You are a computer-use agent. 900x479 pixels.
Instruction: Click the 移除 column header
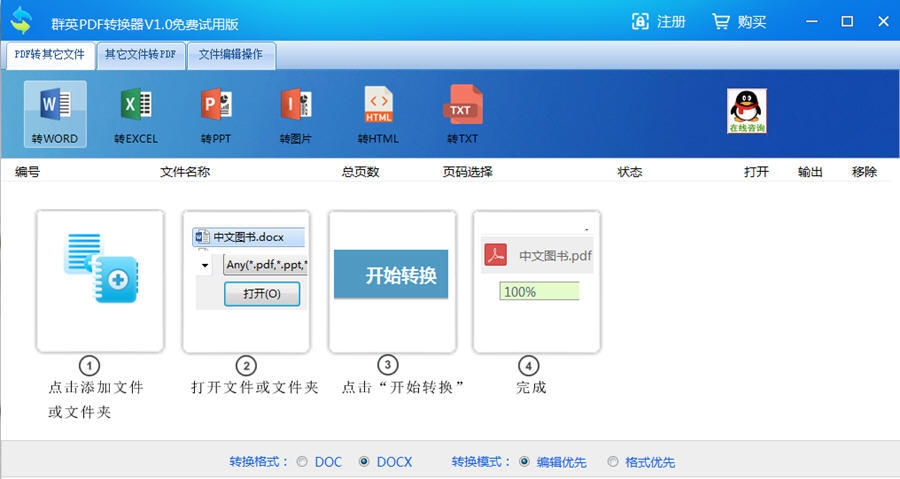coord(864,172)
